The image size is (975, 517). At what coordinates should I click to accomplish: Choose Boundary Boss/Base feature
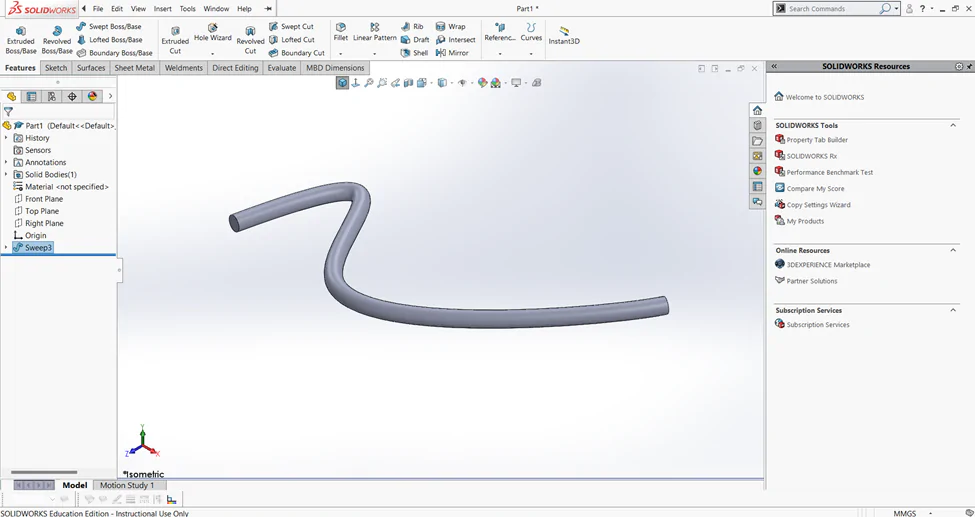pyautogui.click(x=114, y=53)
